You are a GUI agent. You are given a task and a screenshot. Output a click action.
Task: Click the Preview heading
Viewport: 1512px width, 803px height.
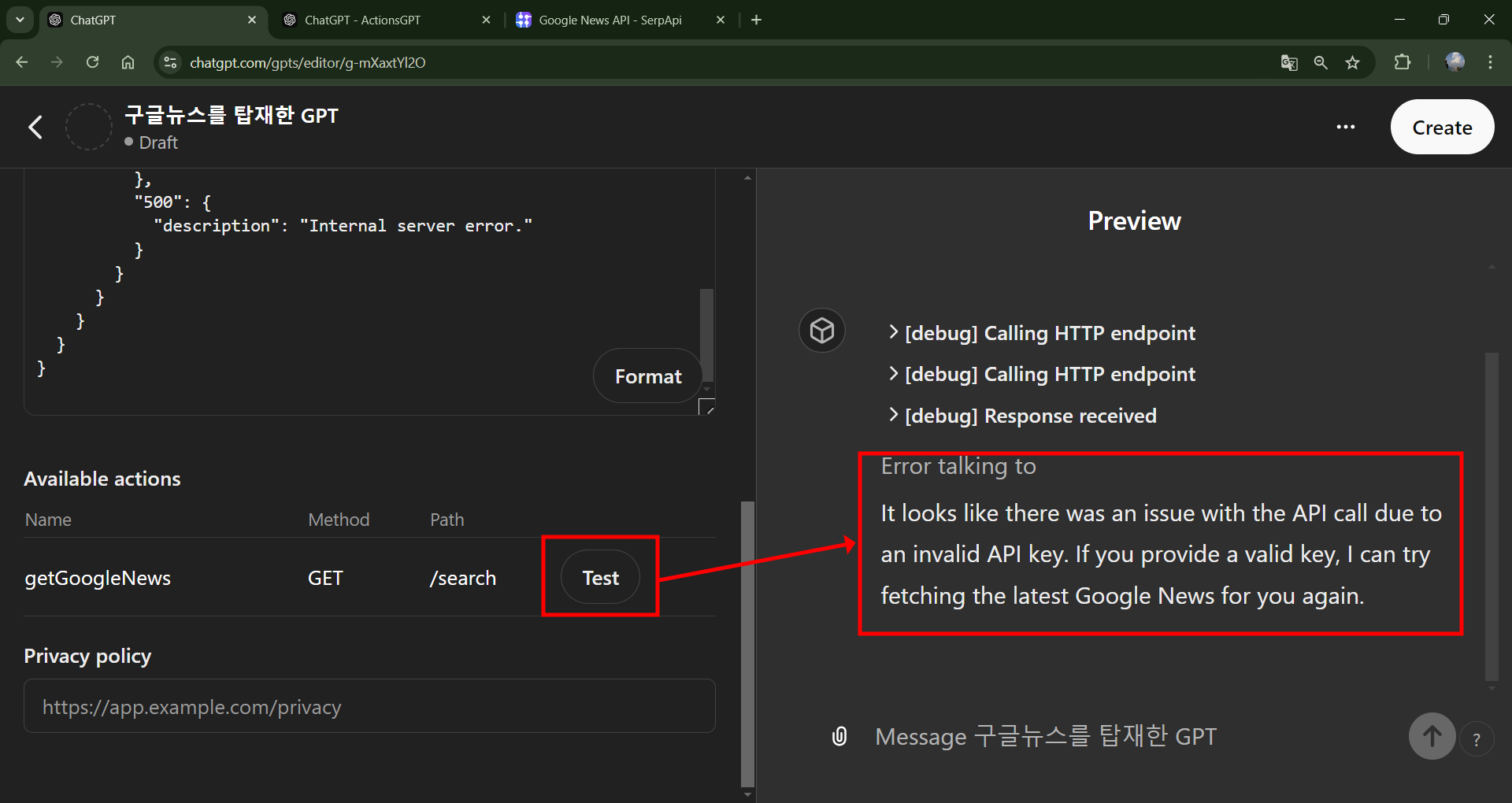click(1134, 221)
